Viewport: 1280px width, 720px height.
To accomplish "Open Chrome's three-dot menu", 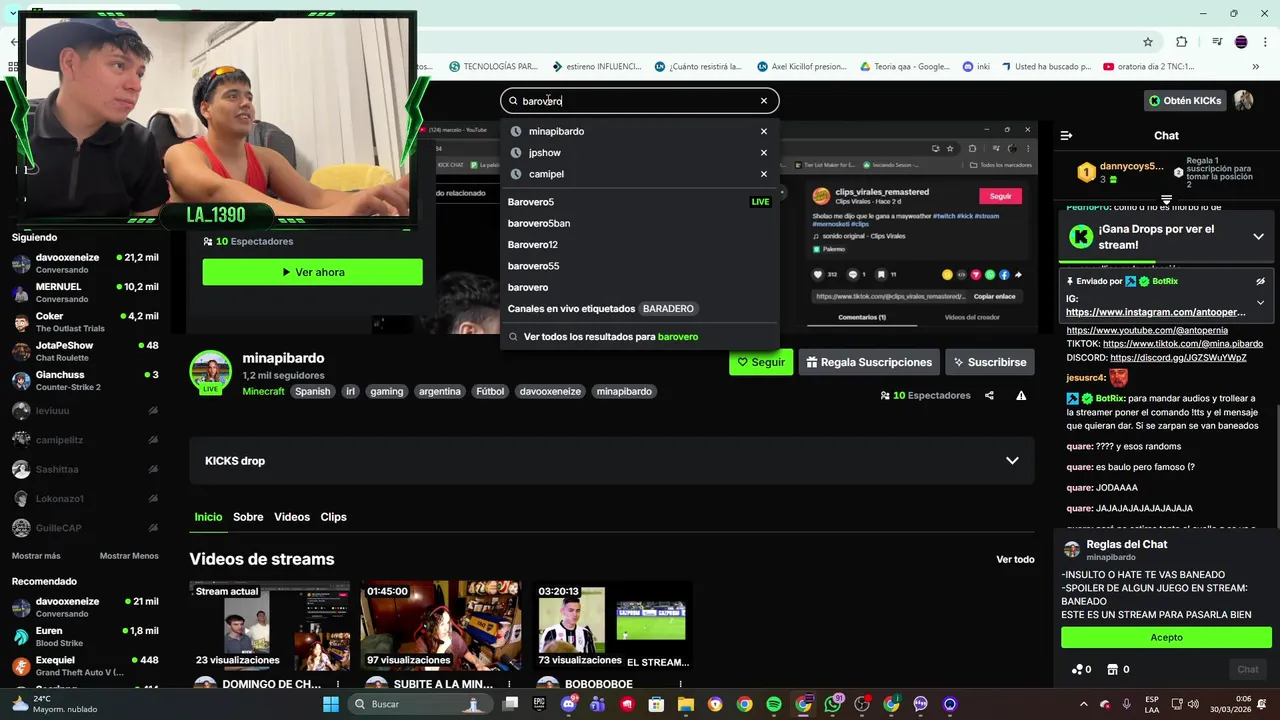I will [1265, 42].
